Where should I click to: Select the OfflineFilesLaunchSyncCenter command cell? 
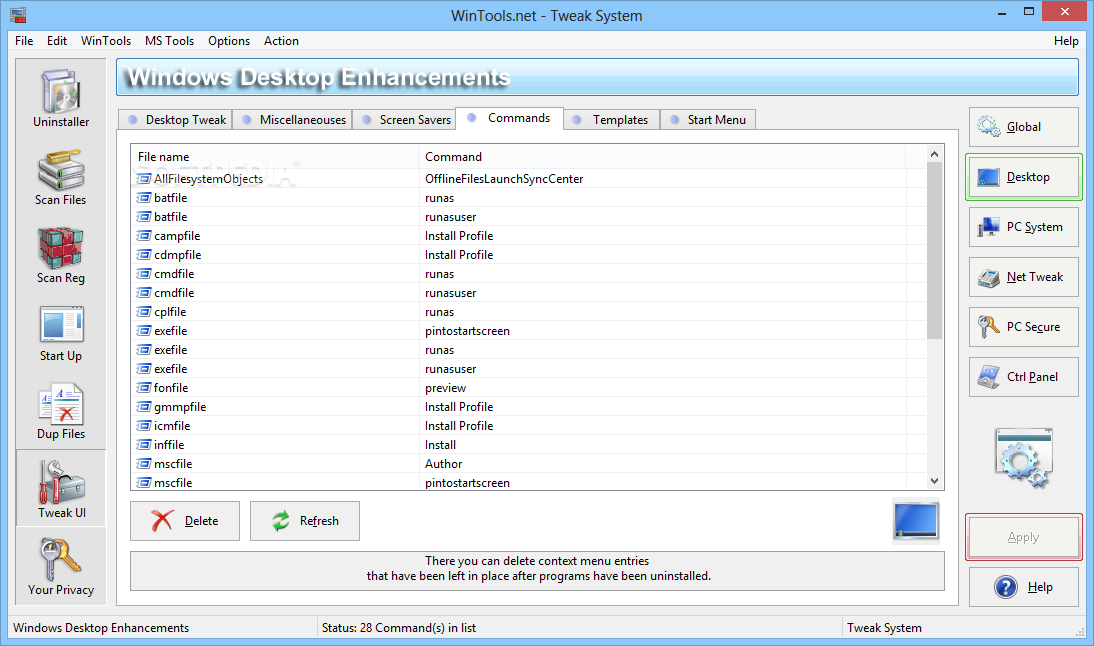click(504, 179)
